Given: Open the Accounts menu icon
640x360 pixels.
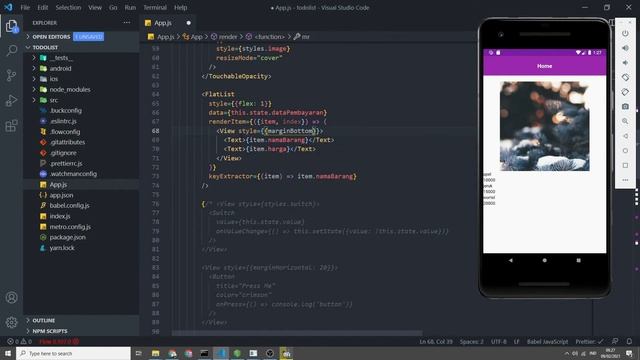Looking at the screenshot, I should coord(11,298).
